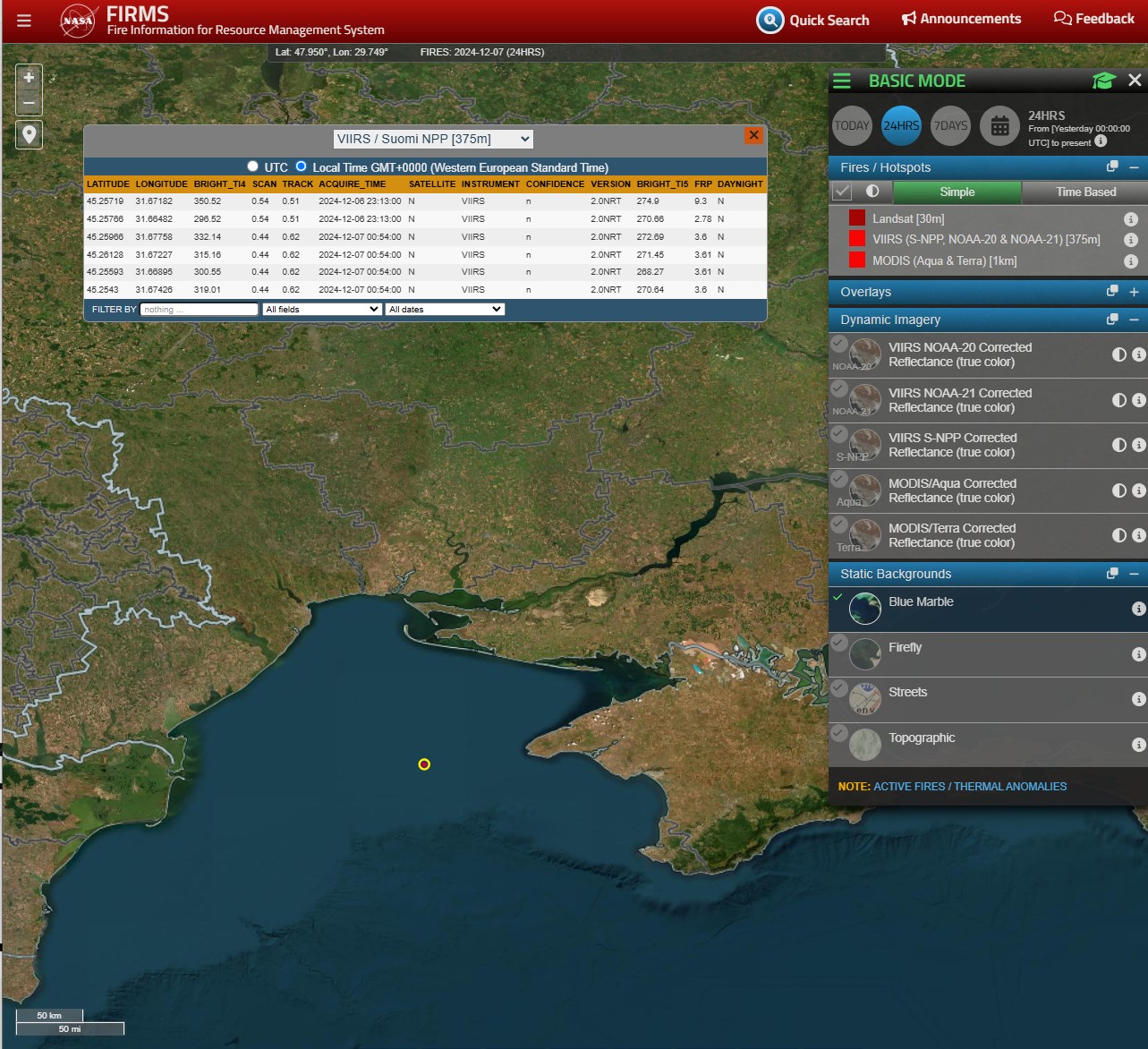Viewport: 1148px width, 1049px height.
Task: Click the red MODIS color swatch
Action: point(857,260)
